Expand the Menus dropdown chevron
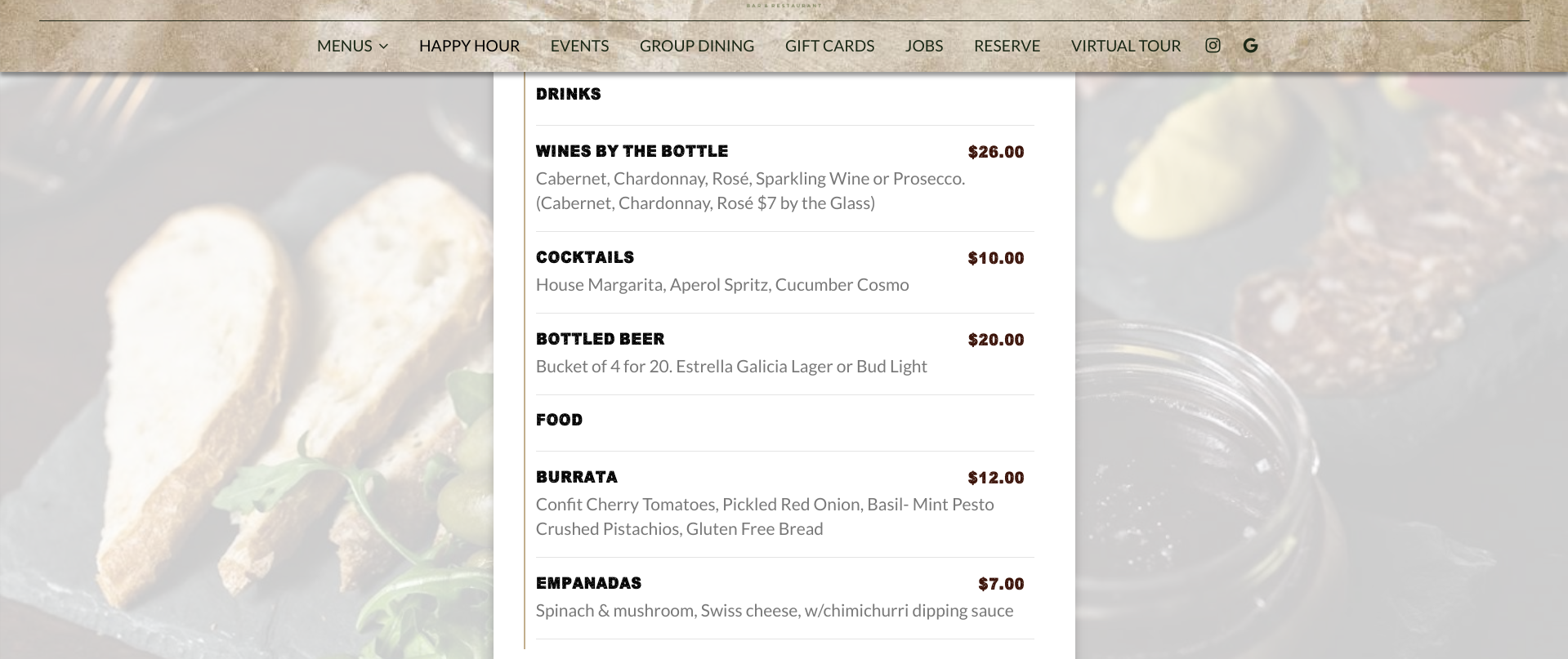The height and width of the screenshot is (659, 1568). [x=384, y=47]
